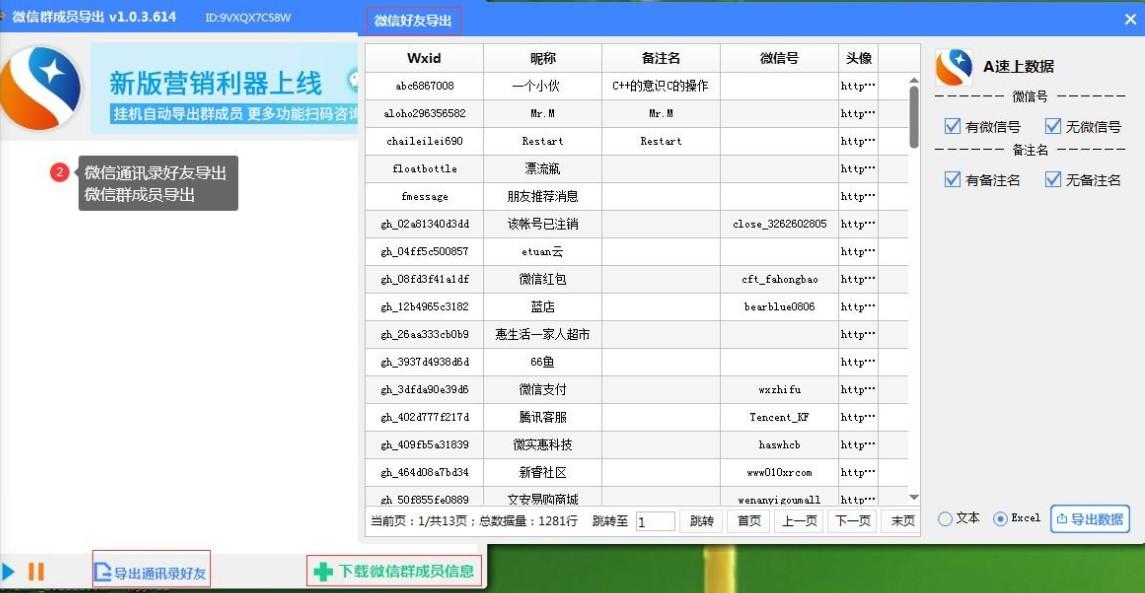This screenshot has width=1145, height=593.
Task: Click the 跳转至 page number field
Action: coord(655,521)
